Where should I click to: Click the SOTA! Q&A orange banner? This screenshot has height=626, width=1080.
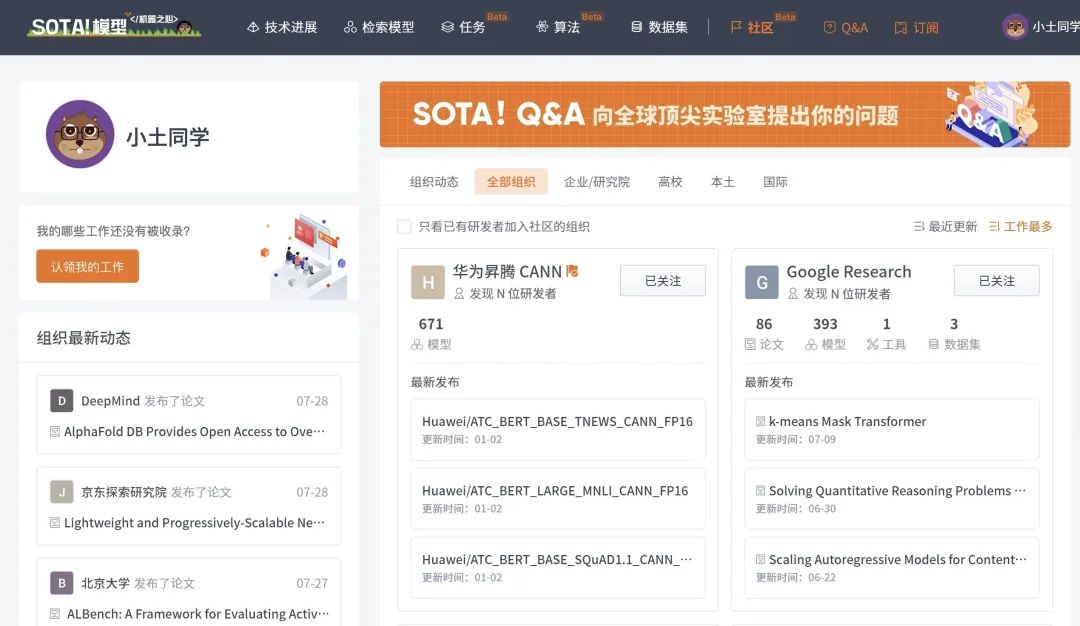pos(725,114)
